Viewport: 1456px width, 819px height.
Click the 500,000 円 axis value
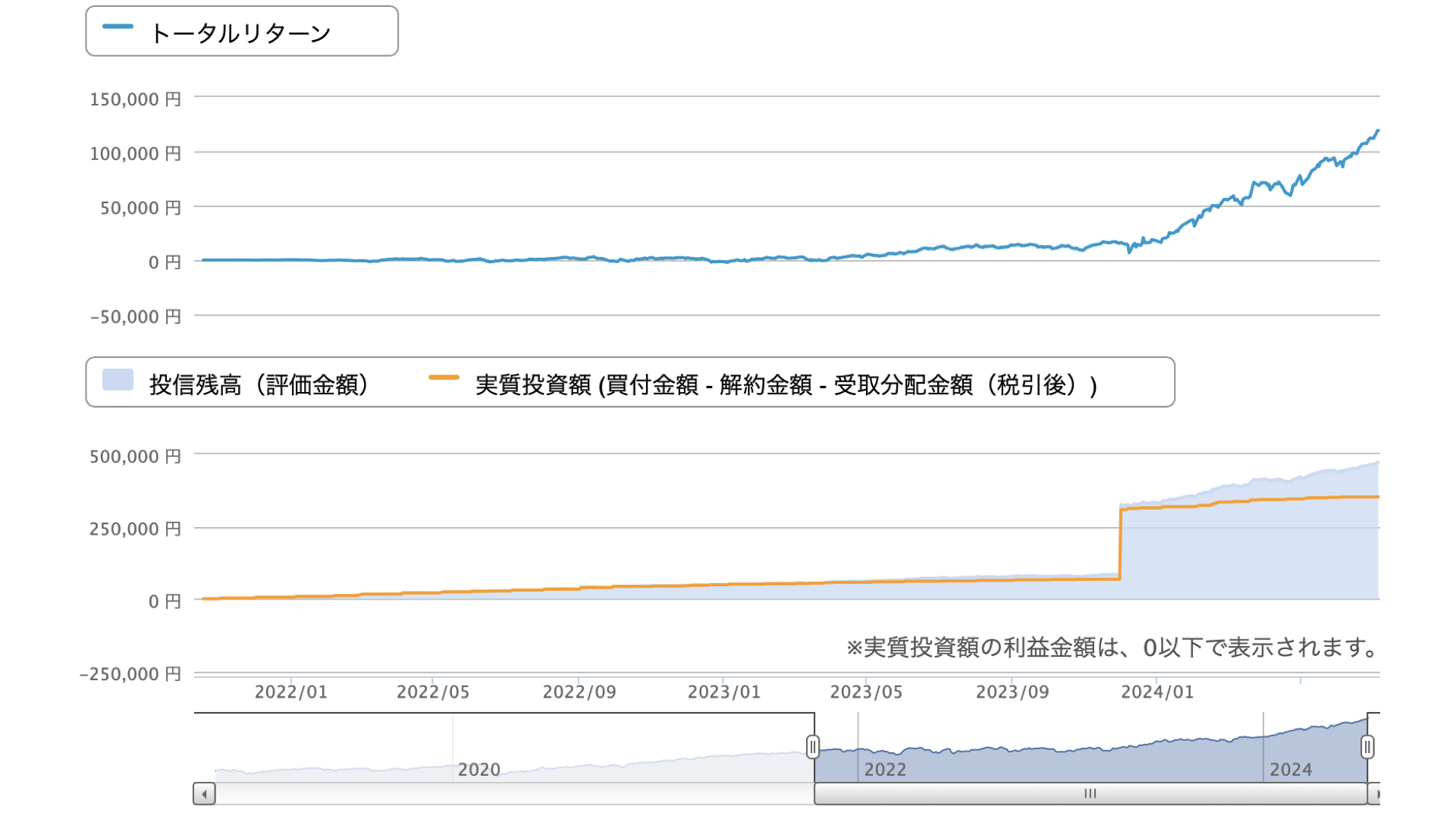(136, 457)
